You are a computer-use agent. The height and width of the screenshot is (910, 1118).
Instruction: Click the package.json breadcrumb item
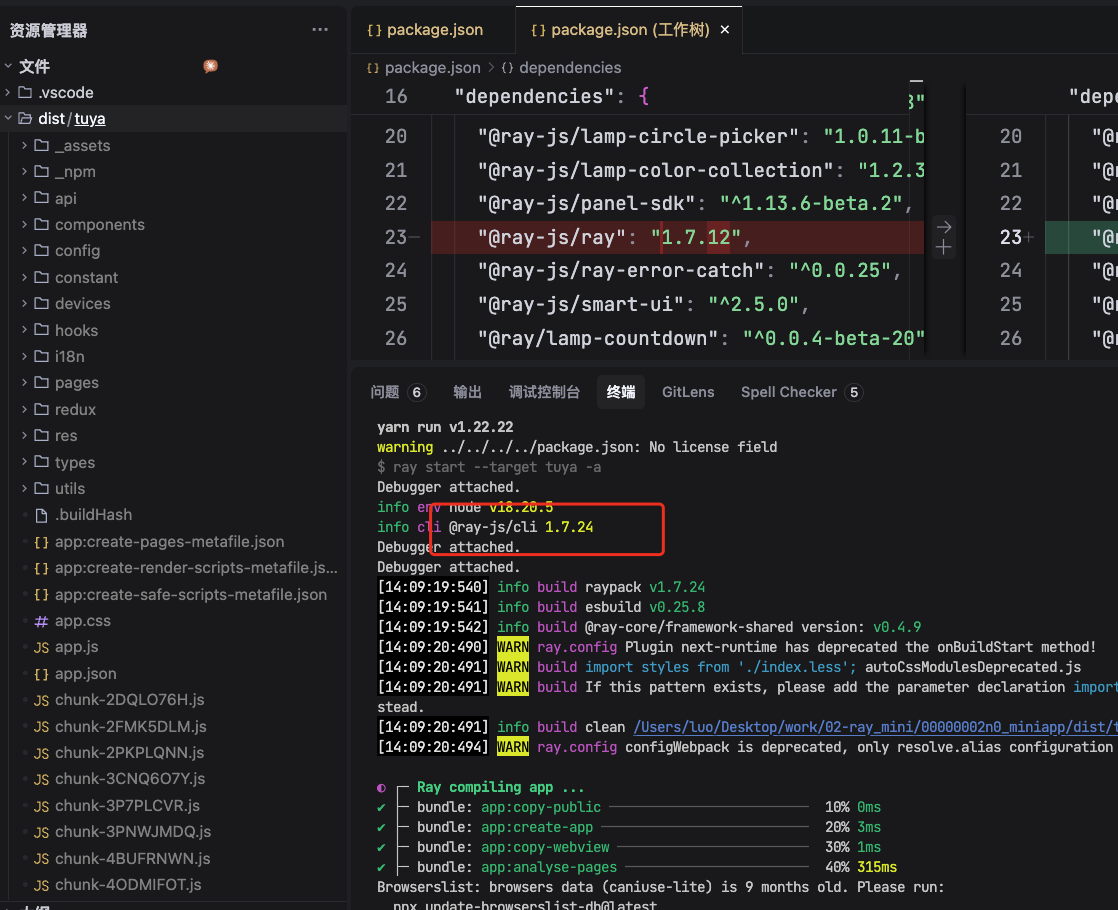pyautogui.click(x=432, y=68)
